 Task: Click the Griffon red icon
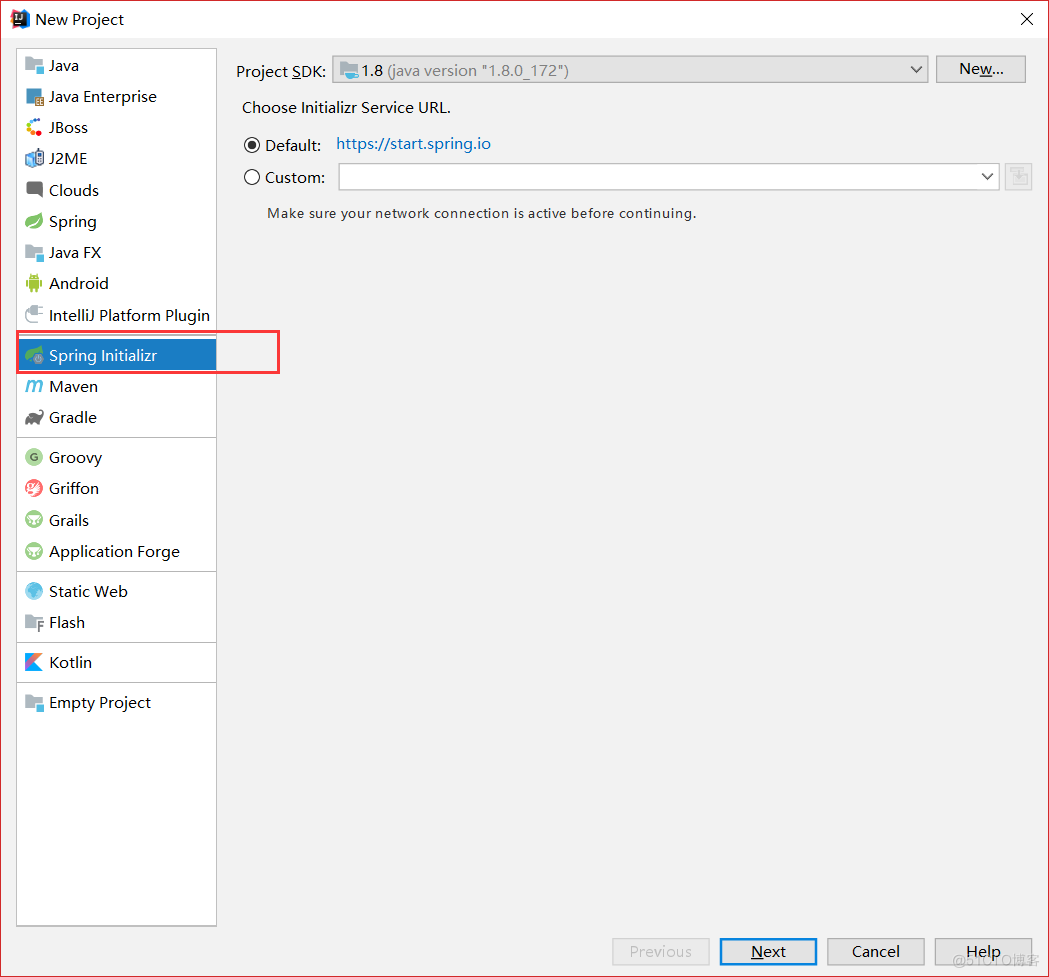click(34, 488)
